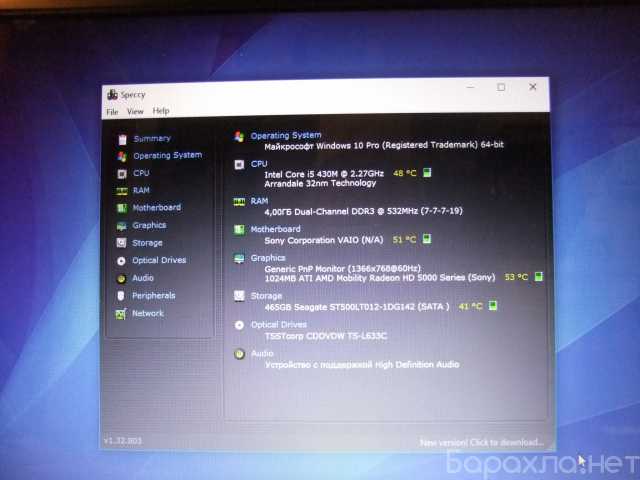Click the Storage icon in sidebar
The height and width of the screenshot is (480, 640).
pos(121,243)
